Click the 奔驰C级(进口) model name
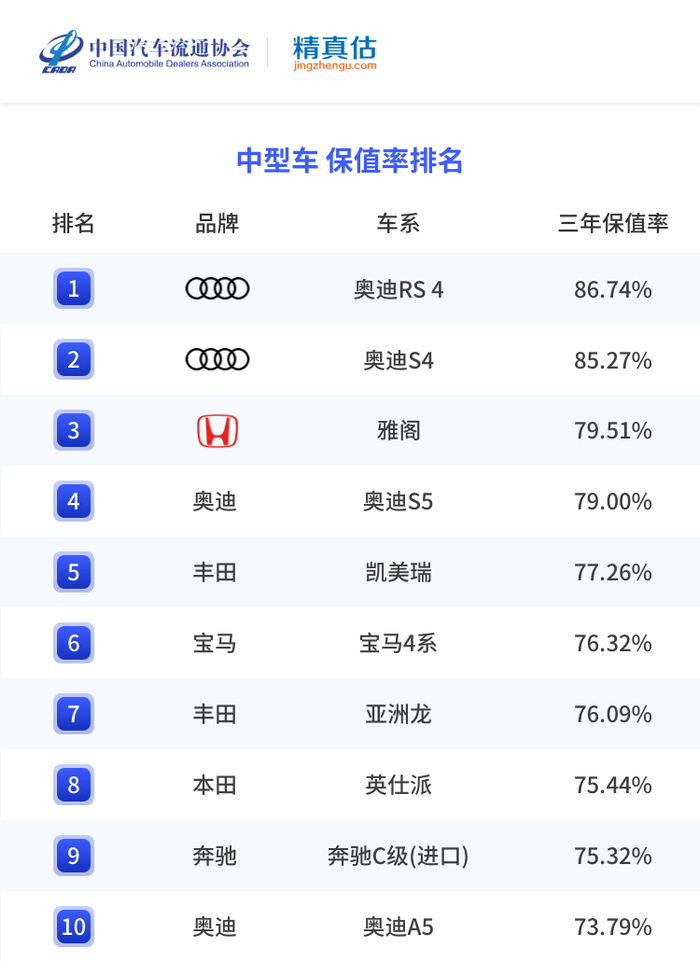Image resolution: width=700 pixels, height=962 pixels. 398,856
